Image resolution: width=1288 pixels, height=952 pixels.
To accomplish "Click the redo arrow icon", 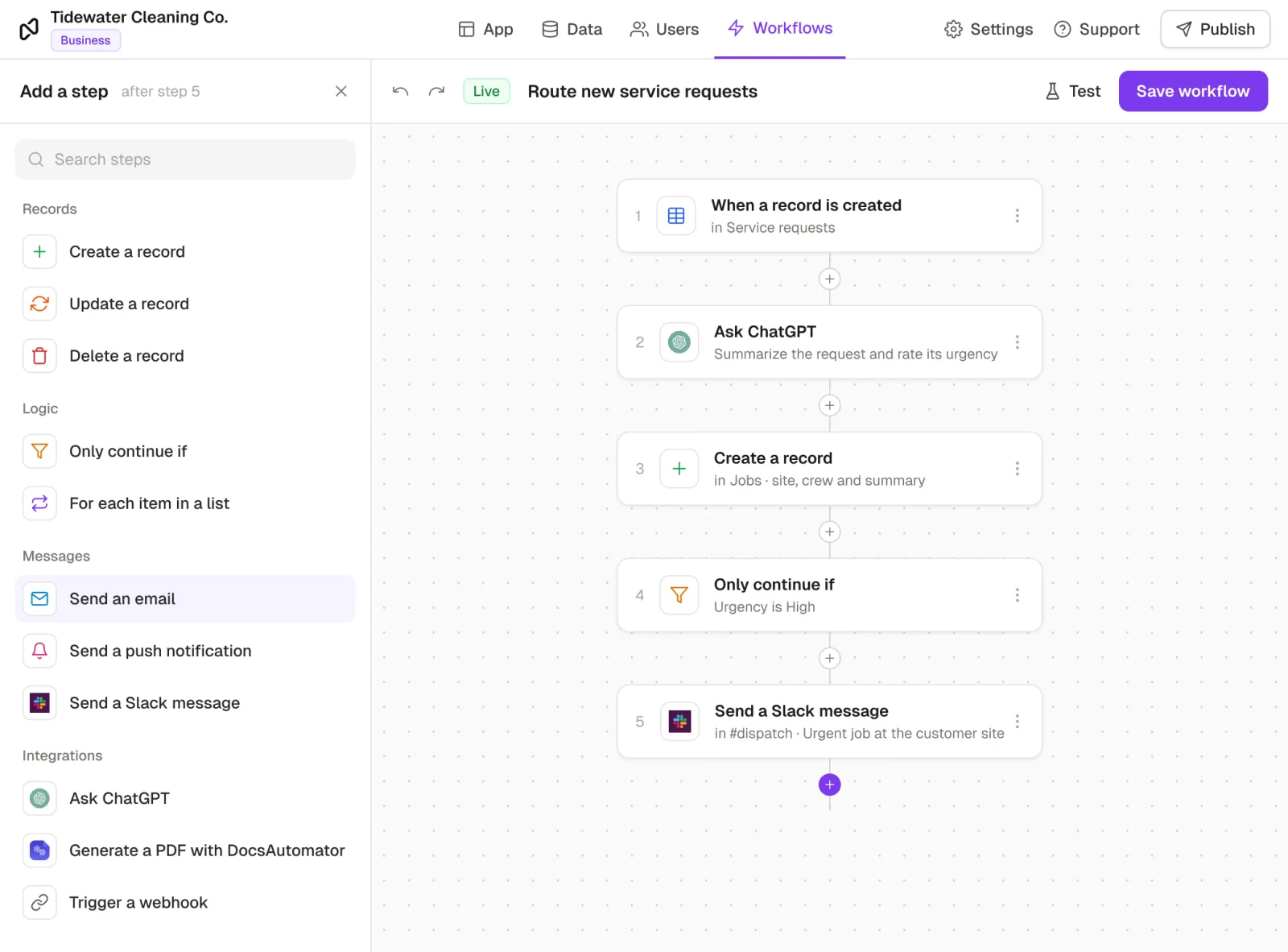I will pyautogui.click(x=436, y=91).
